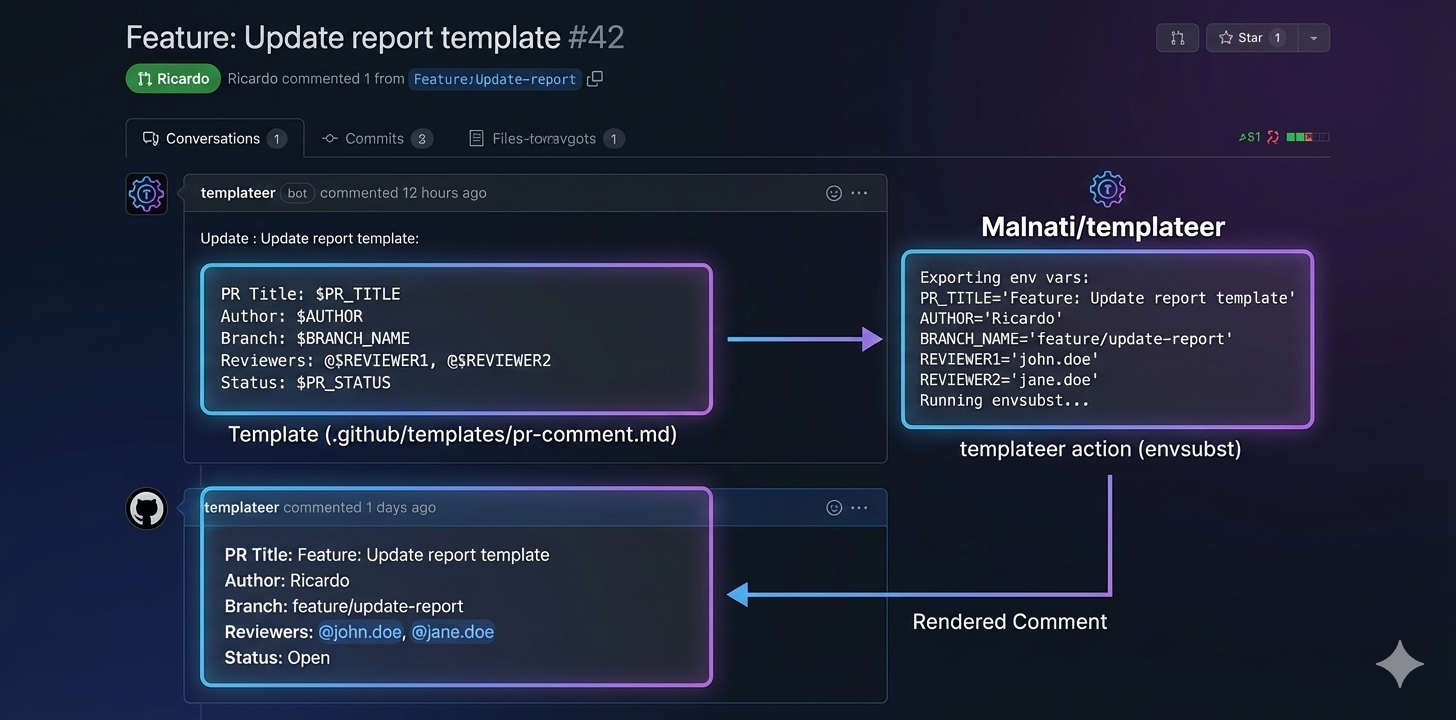Open the kebab menu on the rendered comment
The width and height of the screenshot is (1456, 720).
coord(859,507)
